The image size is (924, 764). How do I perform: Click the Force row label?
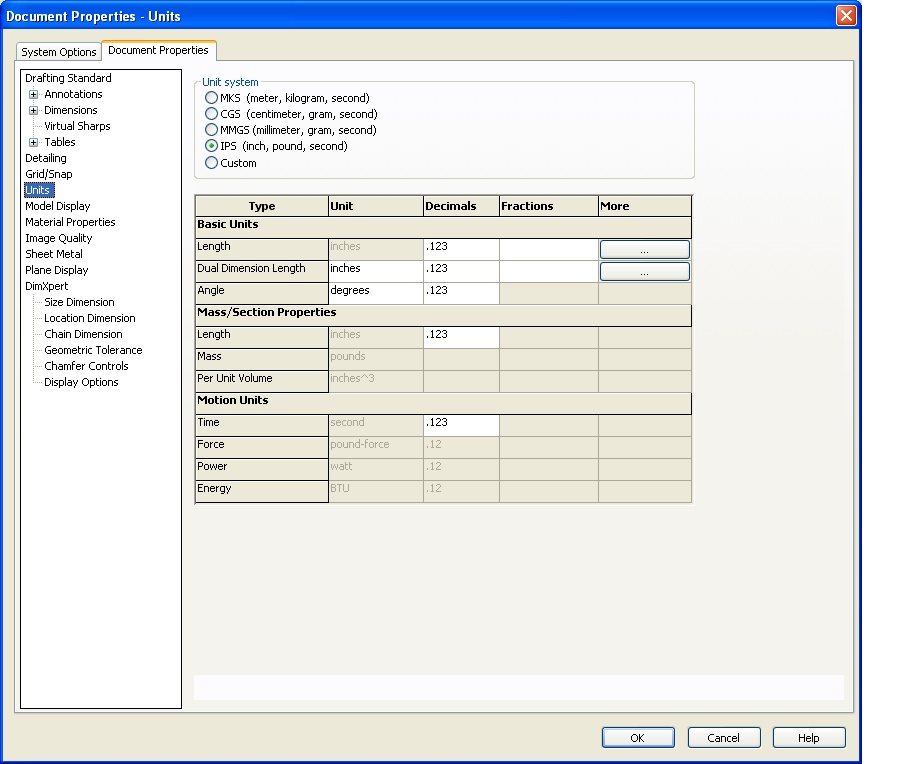(262, 447)
